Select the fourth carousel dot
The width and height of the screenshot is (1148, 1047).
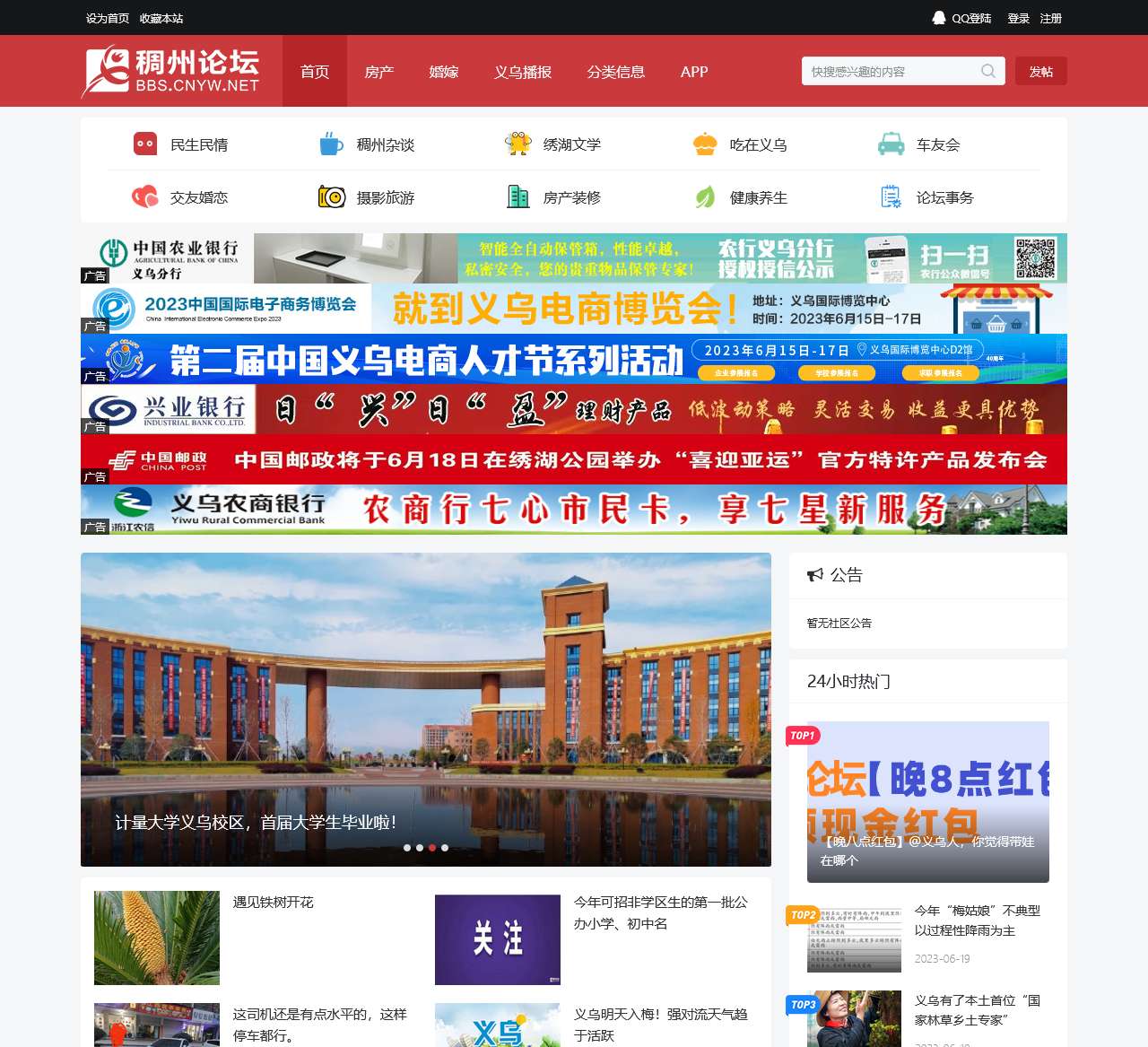[445, 848]
